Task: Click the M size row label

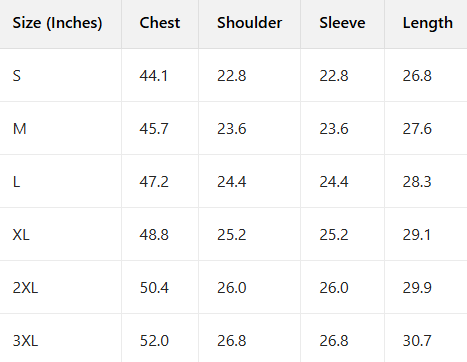Action: 20,129
